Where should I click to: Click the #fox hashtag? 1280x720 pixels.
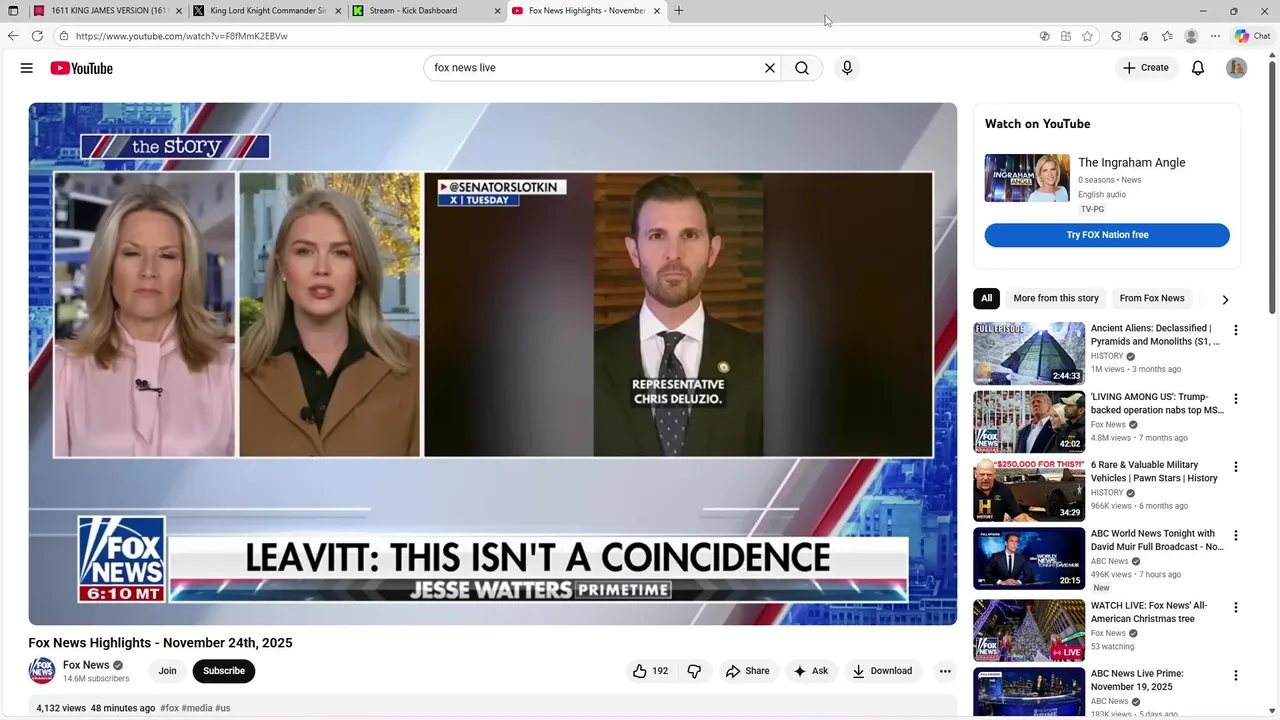click(169, 708)
